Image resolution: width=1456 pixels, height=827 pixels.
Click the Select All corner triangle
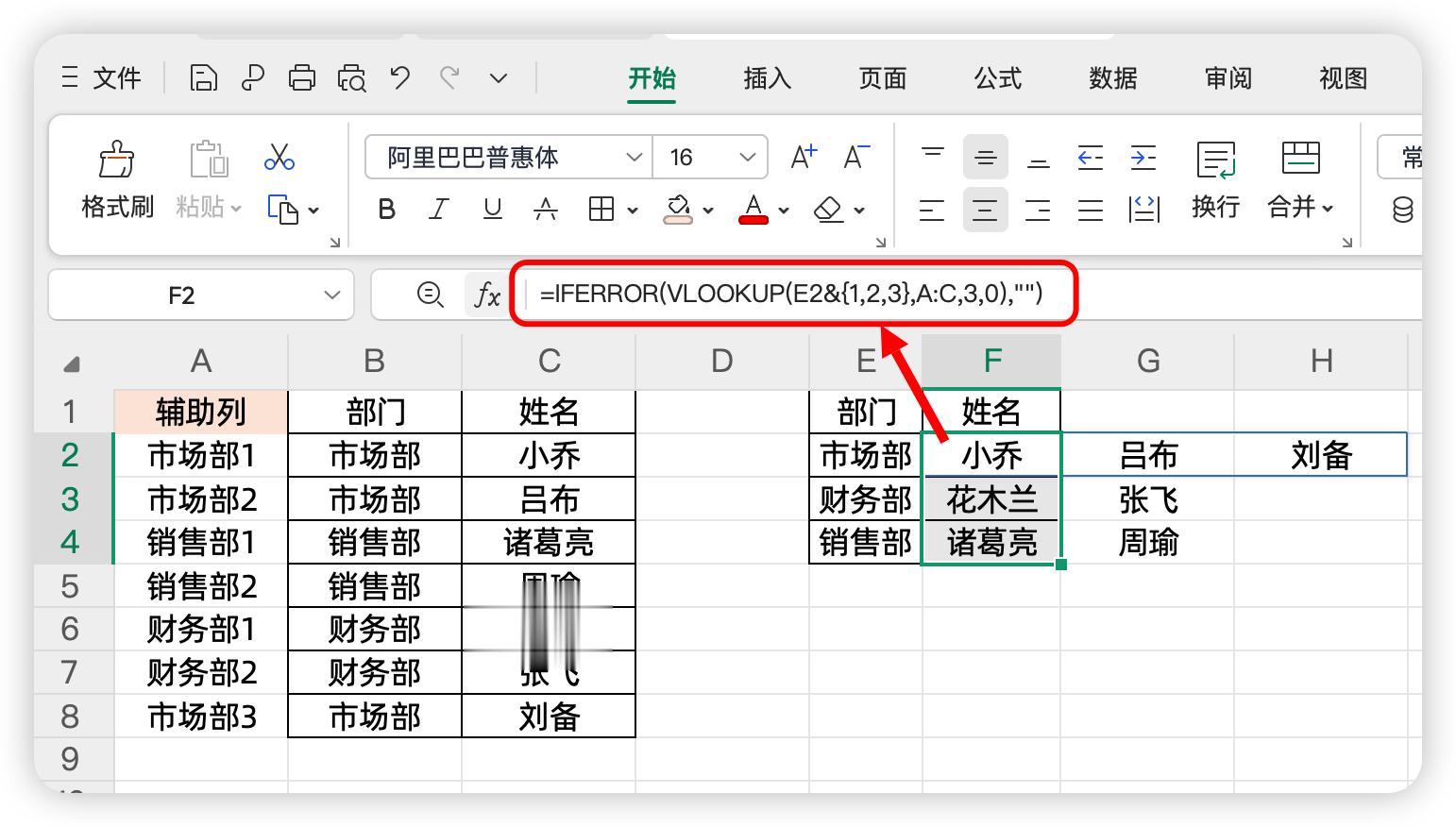(72, 363)
